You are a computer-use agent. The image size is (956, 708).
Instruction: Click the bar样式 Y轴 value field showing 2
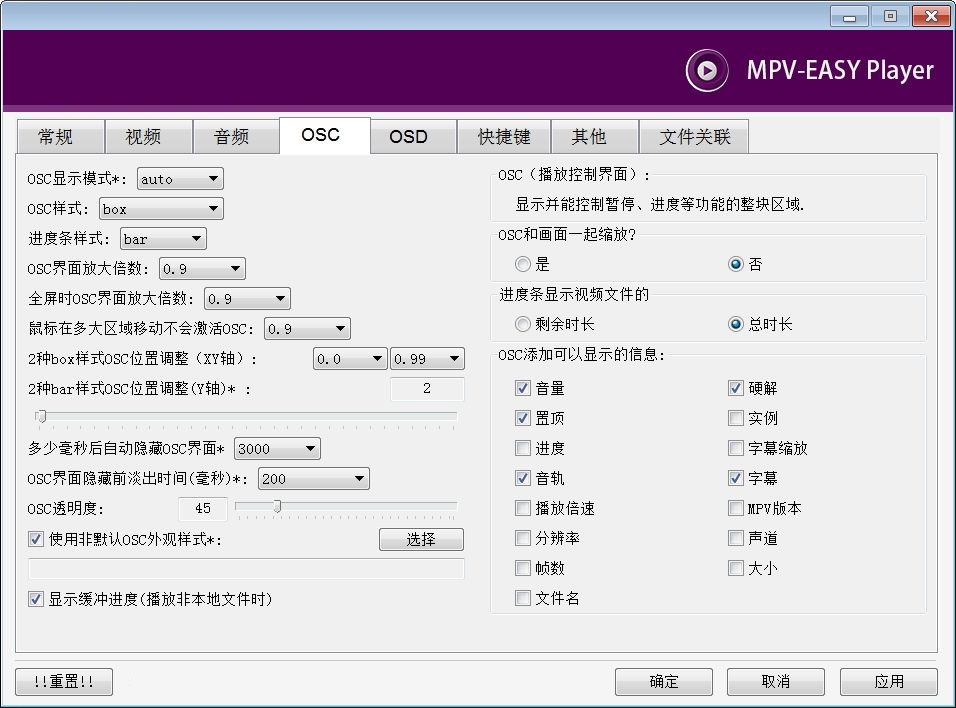click(427, 388)
